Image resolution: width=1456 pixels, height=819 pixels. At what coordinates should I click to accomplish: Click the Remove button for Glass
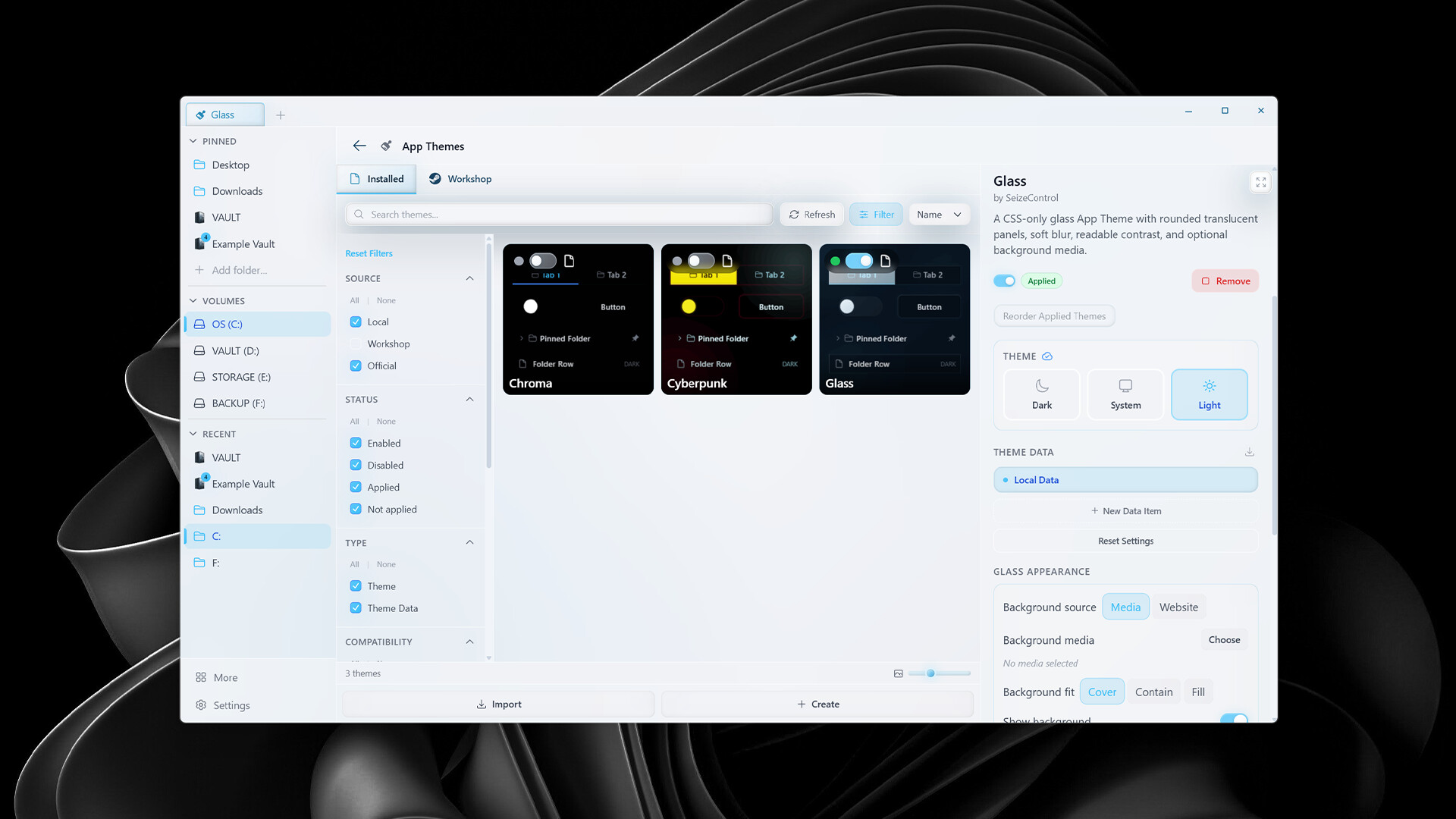point(1225,281)
